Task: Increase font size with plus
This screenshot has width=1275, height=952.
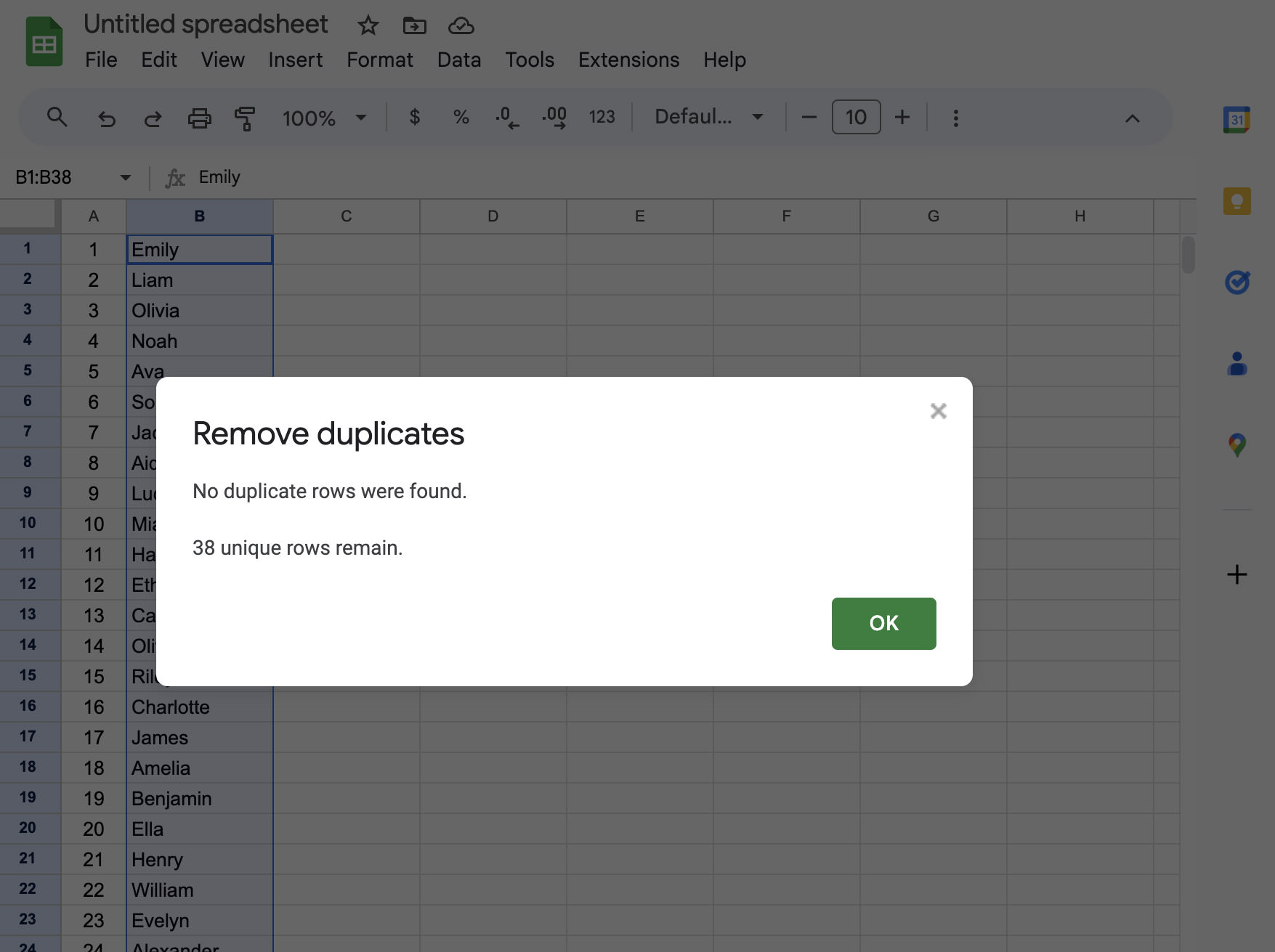Action: (902, 117)
